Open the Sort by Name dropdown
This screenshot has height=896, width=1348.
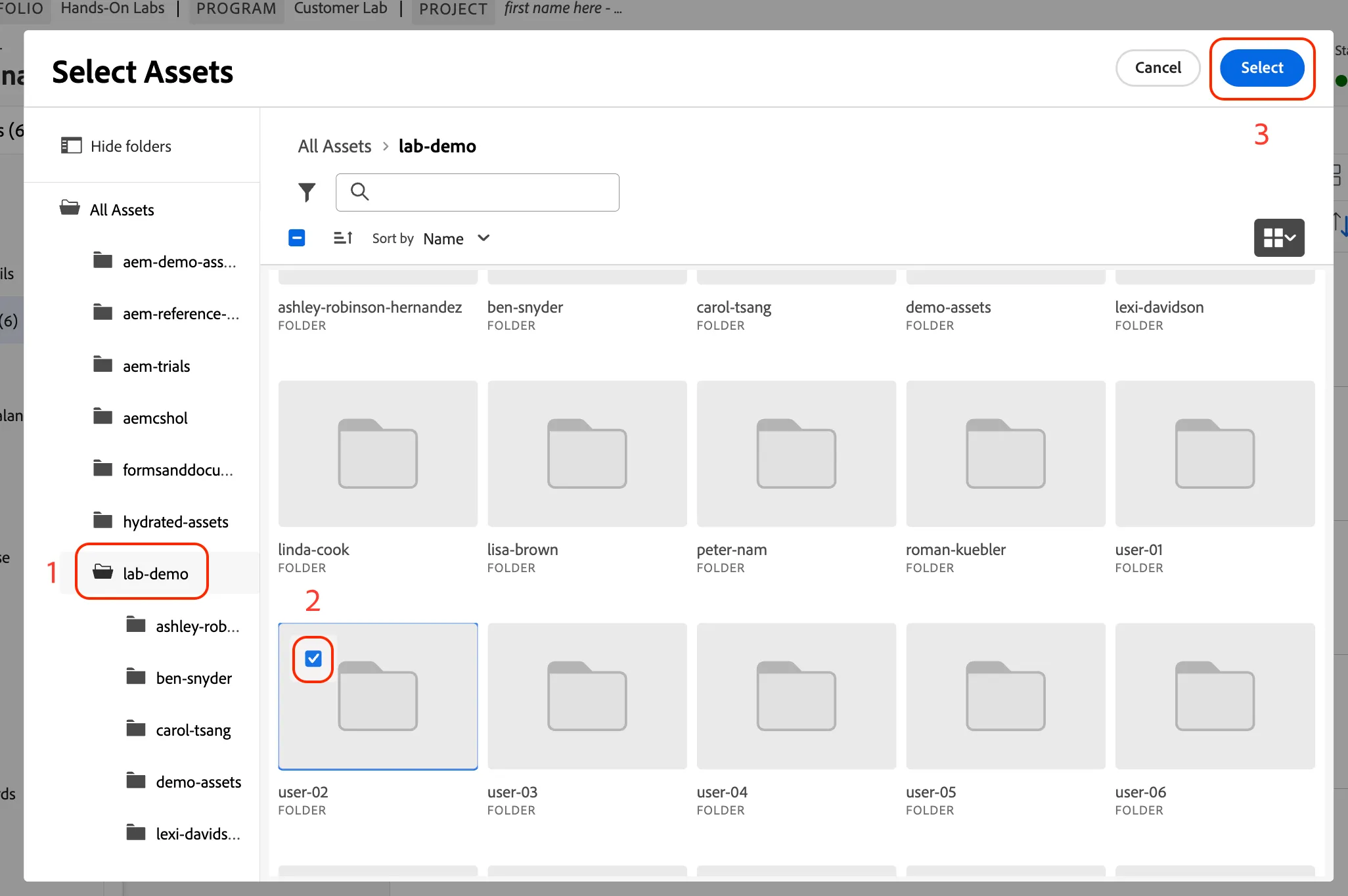(457, 238)
